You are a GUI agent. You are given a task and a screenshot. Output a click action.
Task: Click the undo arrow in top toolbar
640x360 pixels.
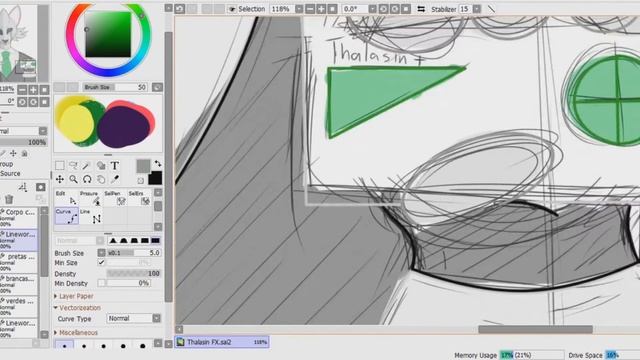point(180,9)
